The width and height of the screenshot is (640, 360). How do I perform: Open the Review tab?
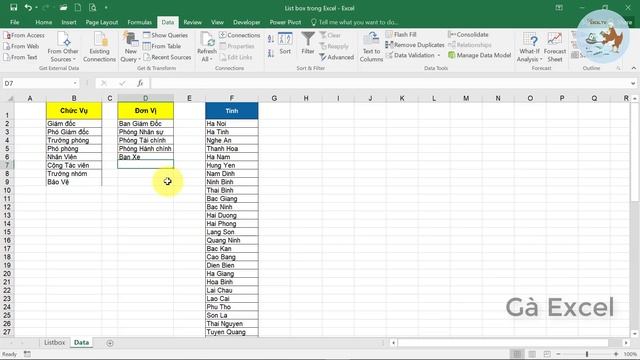(x=192, y=22)
